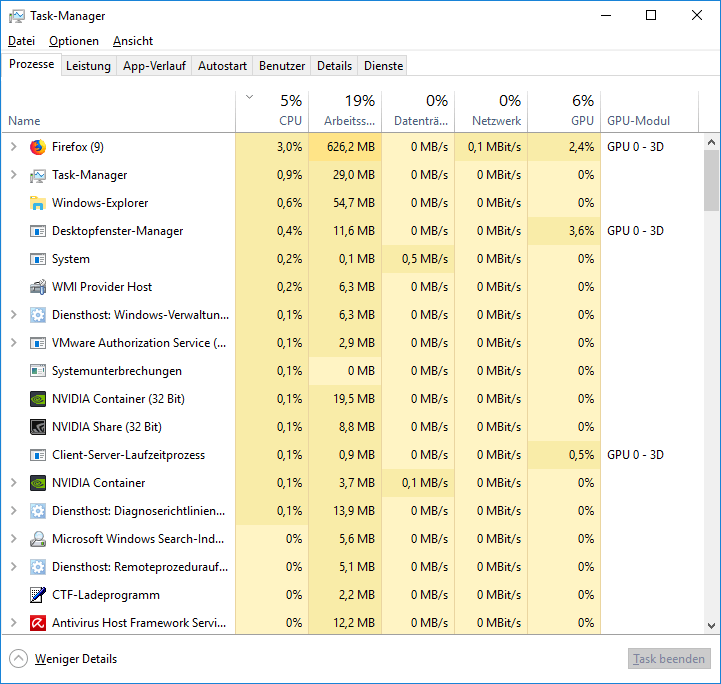
Task: Click the Microsoft Windows Search-Indexer icon
Action: click(x=38, y=539)
